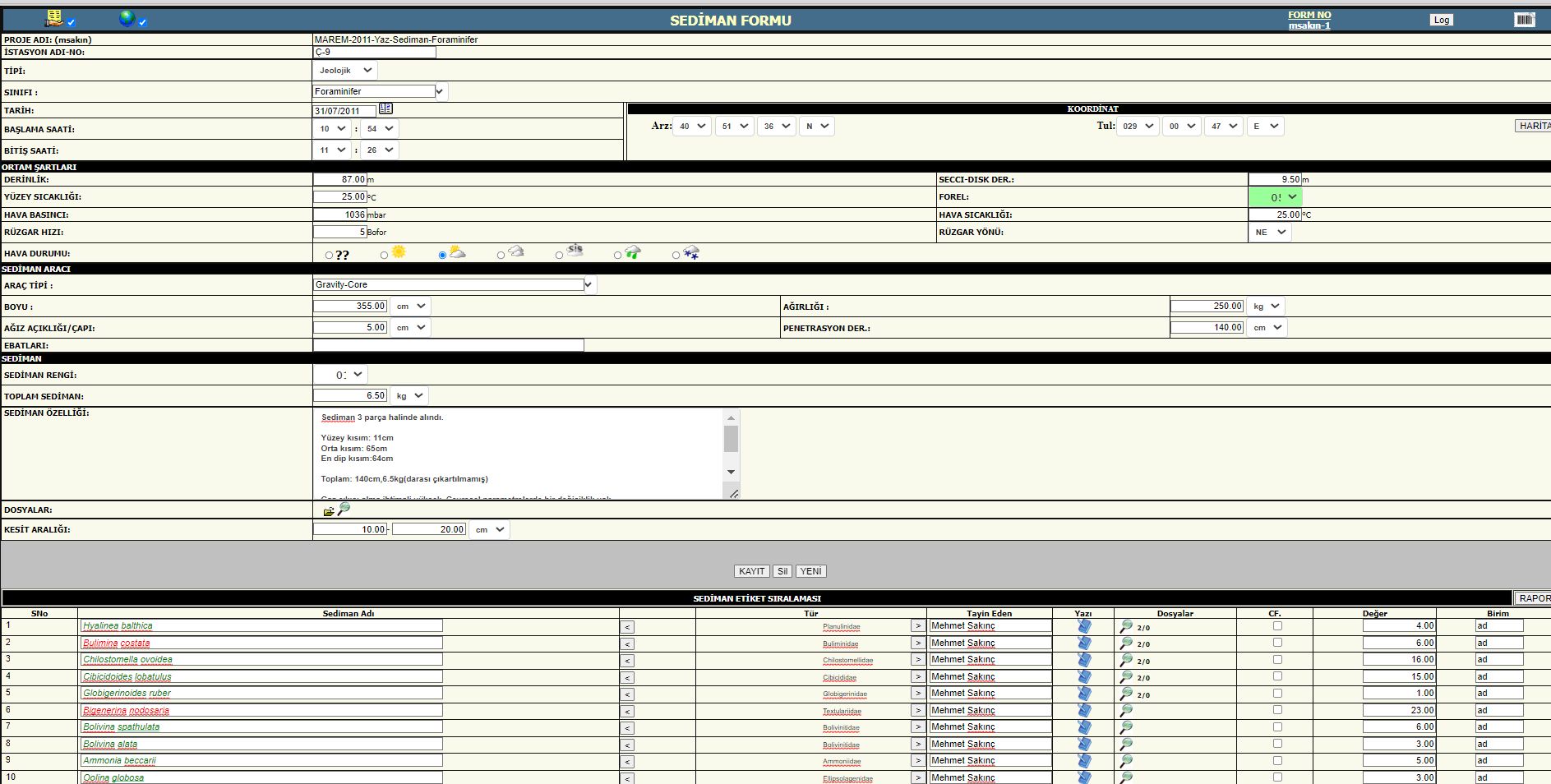Image resolution: width=1551 pixels, height=784 pixels.
Task: Click the SEDİMAN ÖZELLİĞİ text area scrollbar
Action: point(731,445)
